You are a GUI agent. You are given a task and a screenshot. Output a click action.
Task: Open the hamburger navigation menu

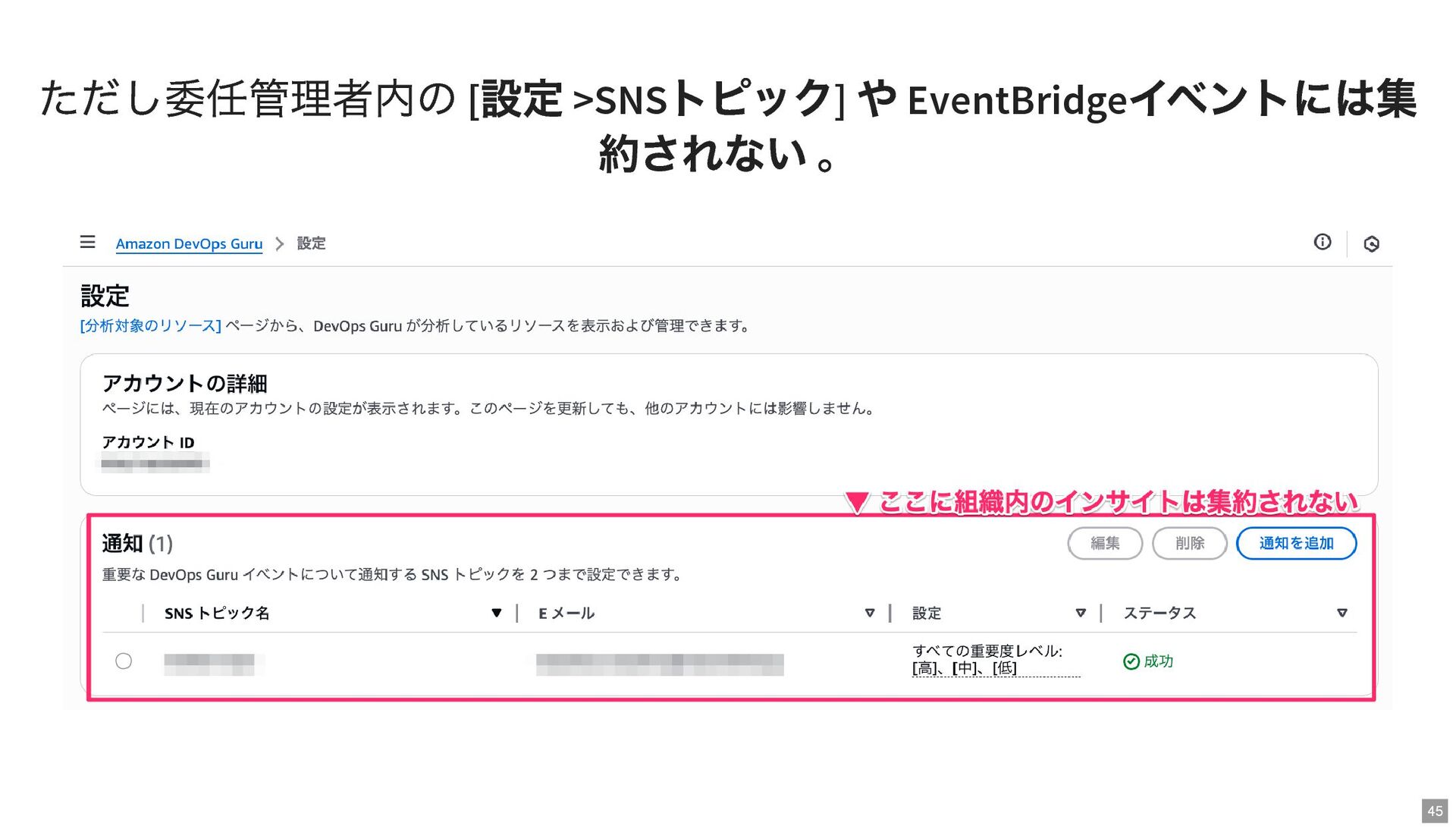tap(87, 242)
